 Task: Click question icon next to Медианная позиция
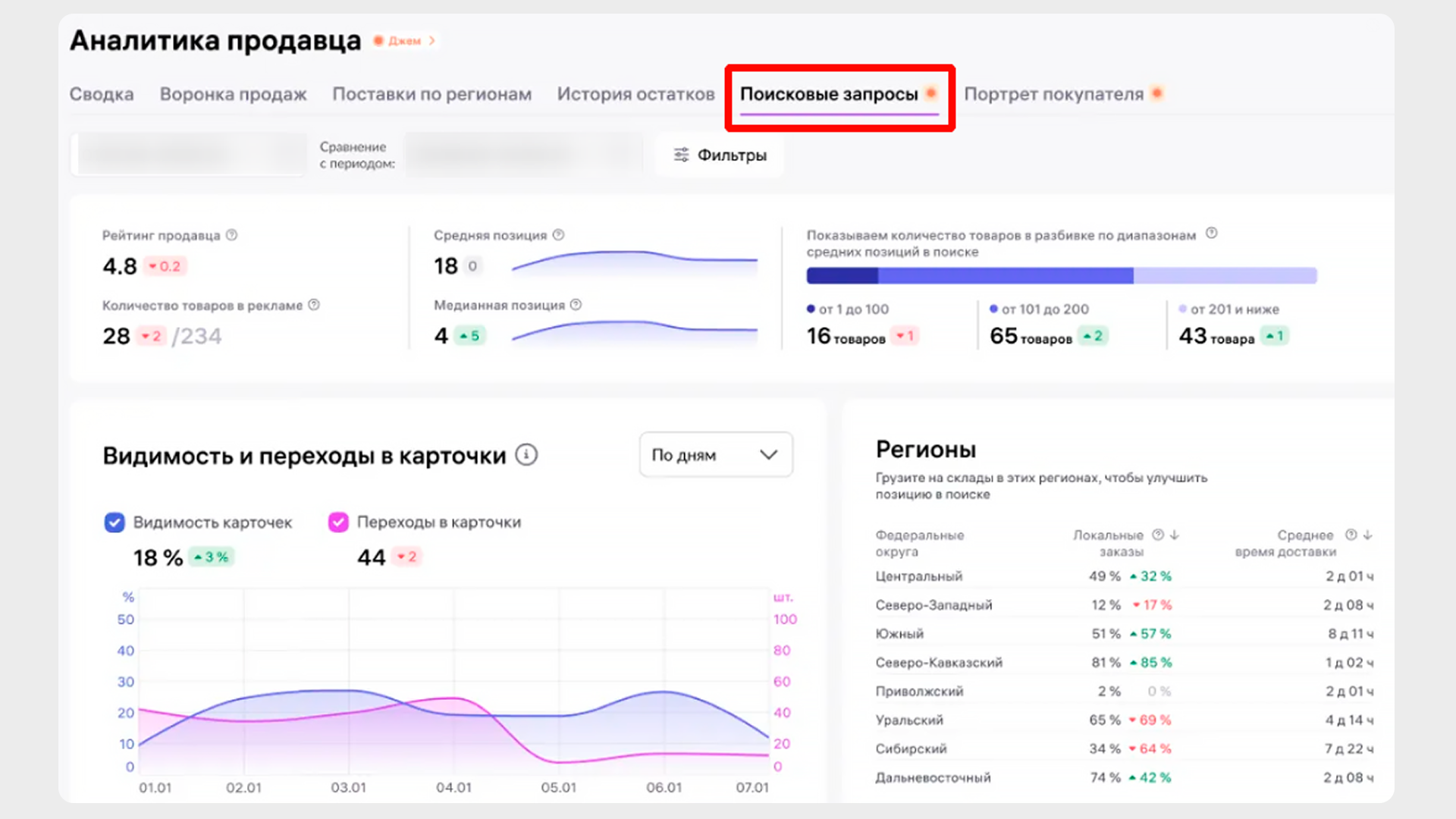tap(576, 305)
